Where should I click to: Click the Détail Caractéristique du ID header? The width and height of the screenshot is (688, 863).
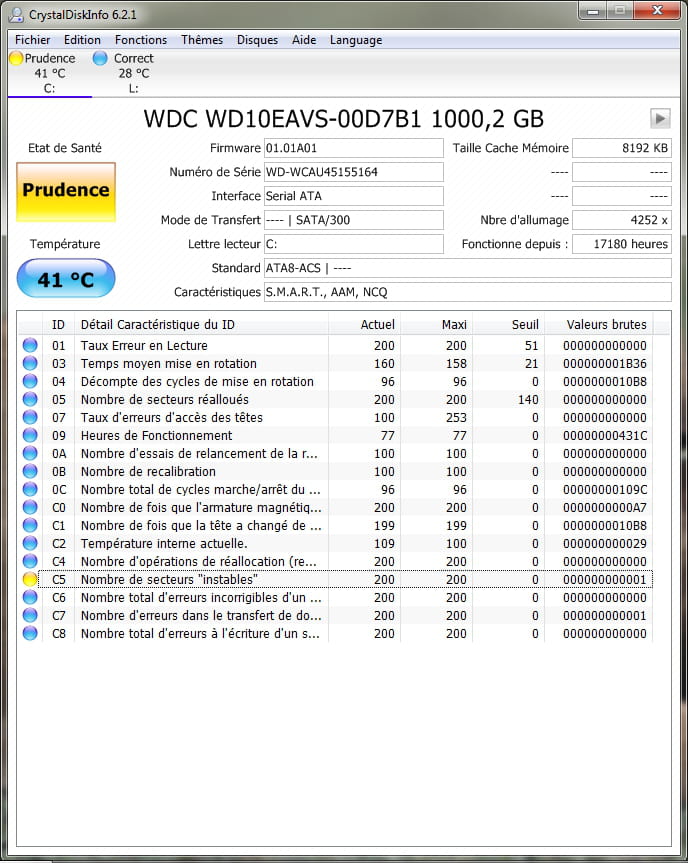(x=201, y=325)
